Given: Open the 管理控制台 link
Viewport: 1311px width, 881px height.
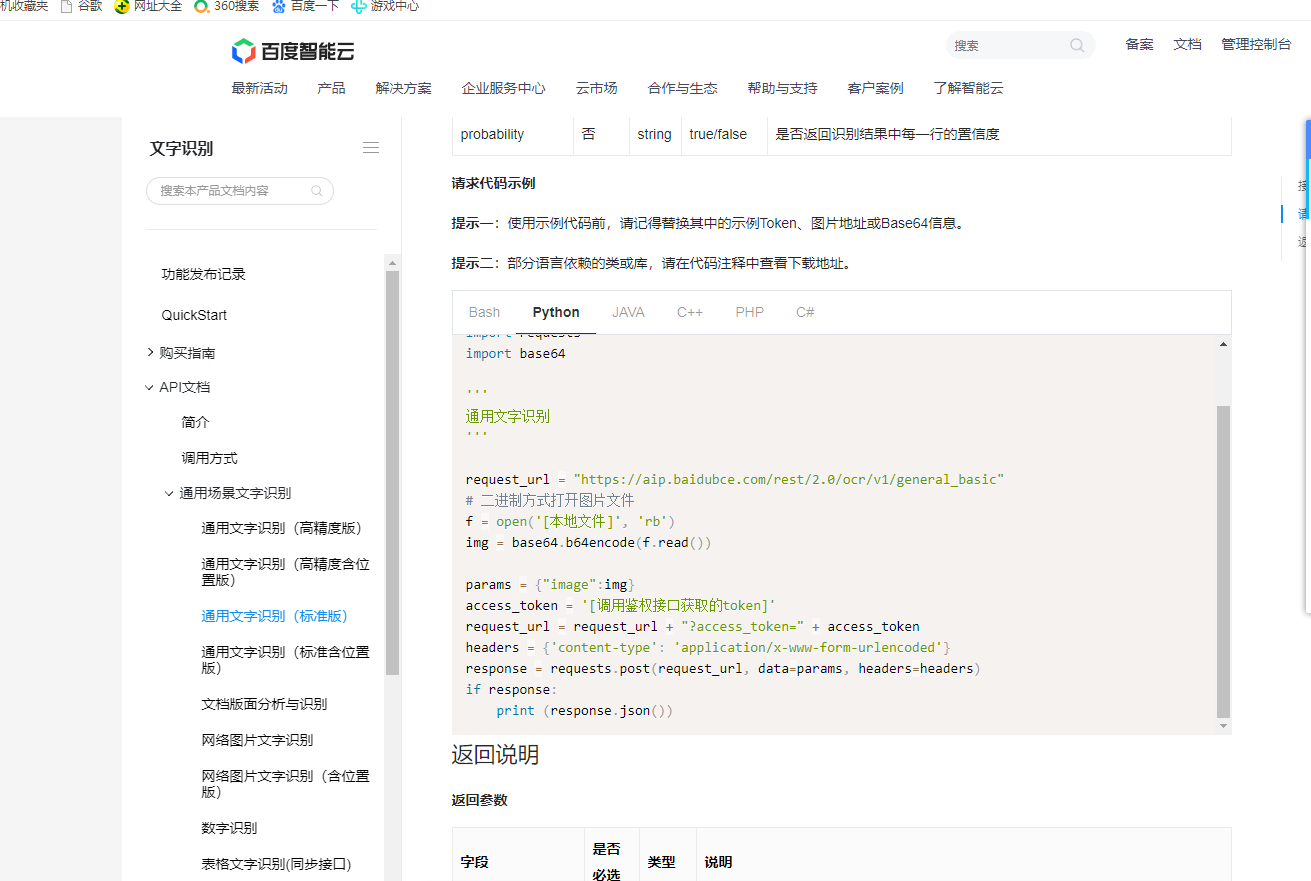Looking at the screenshot, I should coord(1256,45).
